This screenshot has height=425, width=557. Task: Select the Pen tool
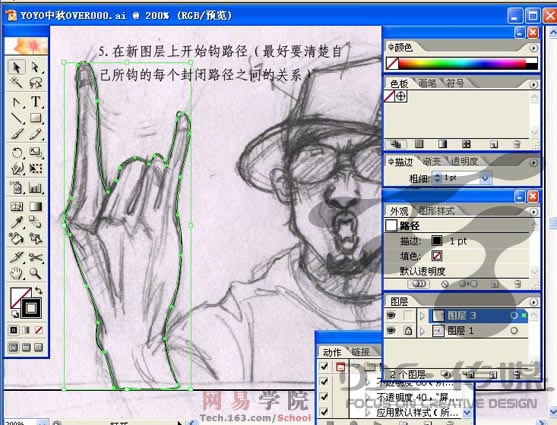[x=16, y=102]
